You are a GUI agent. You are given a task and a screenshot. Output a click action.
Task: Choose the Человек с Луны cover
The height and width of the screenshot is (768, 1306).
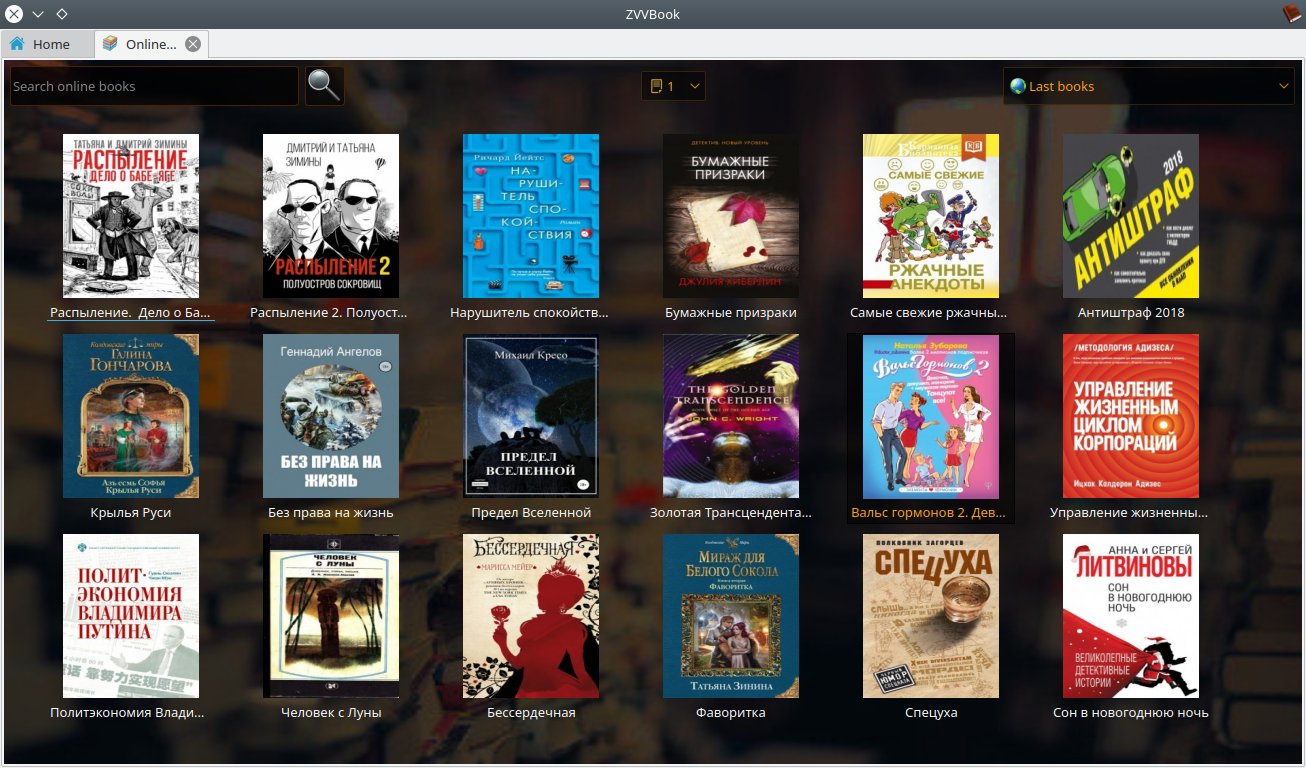(x=331, y=616)
